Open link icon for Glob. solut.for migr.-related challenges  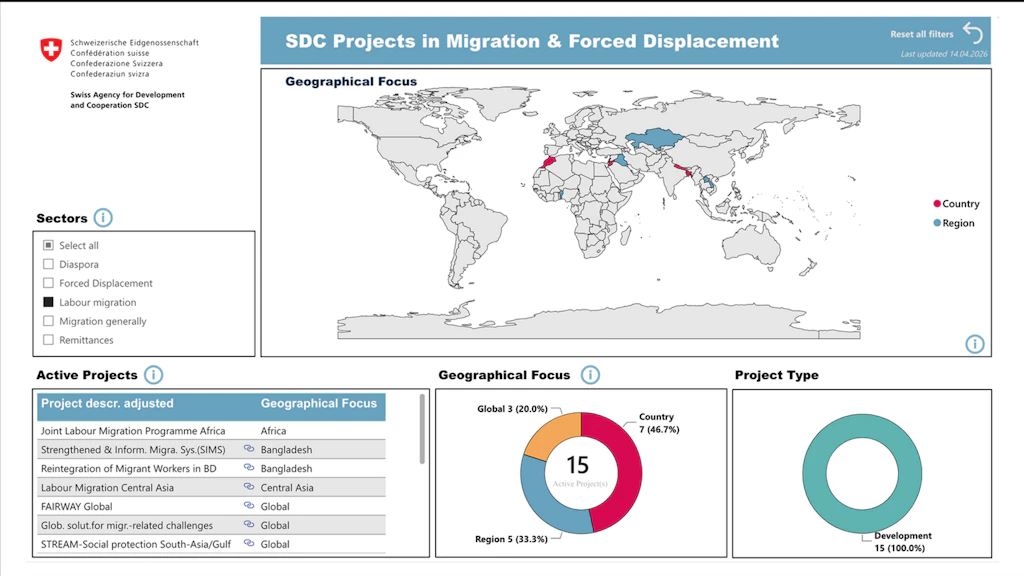[x=249, y=524]
